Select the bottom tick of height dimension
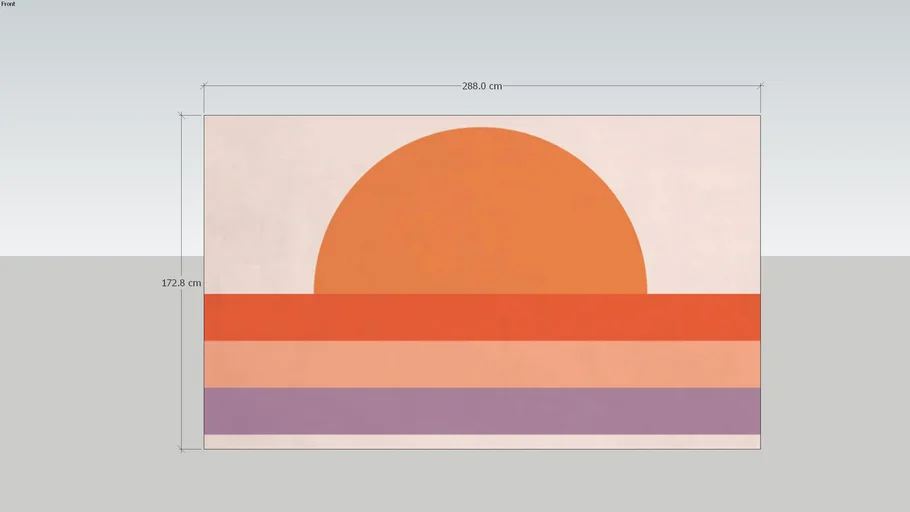This screenshot has width=910, height=512. 181,448
